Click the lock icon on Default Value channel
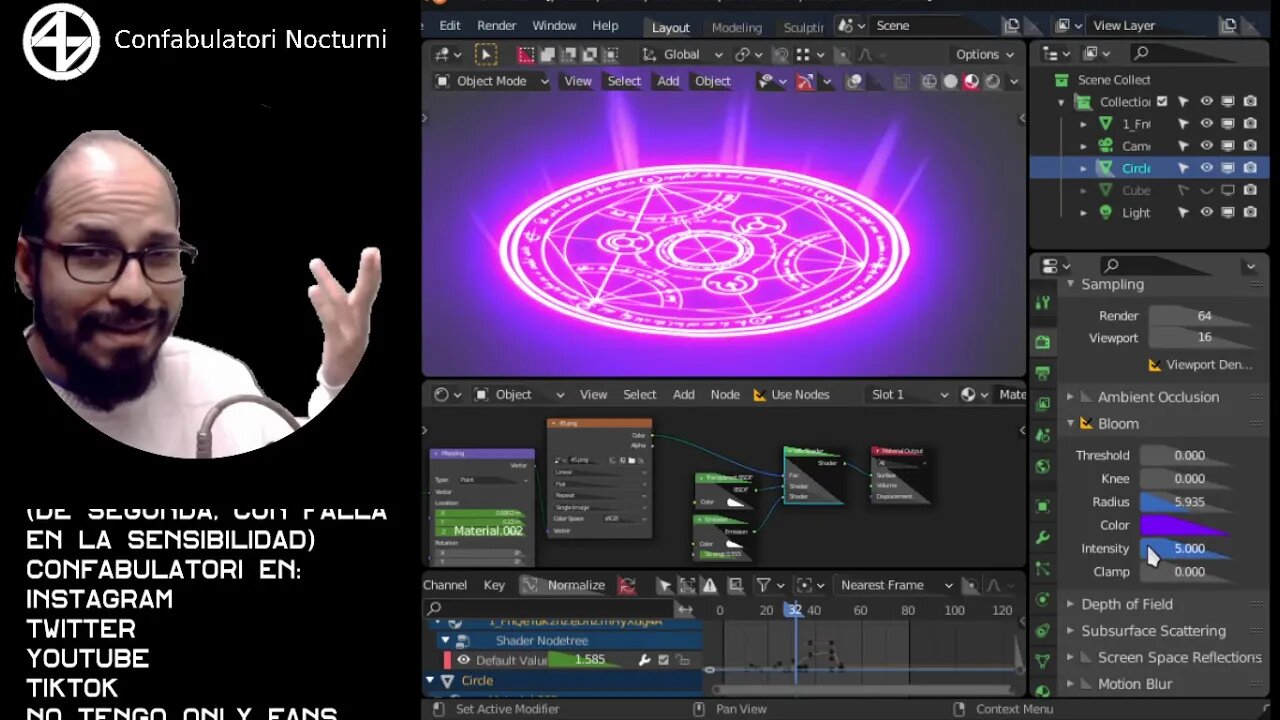 (x=683, y=660)
